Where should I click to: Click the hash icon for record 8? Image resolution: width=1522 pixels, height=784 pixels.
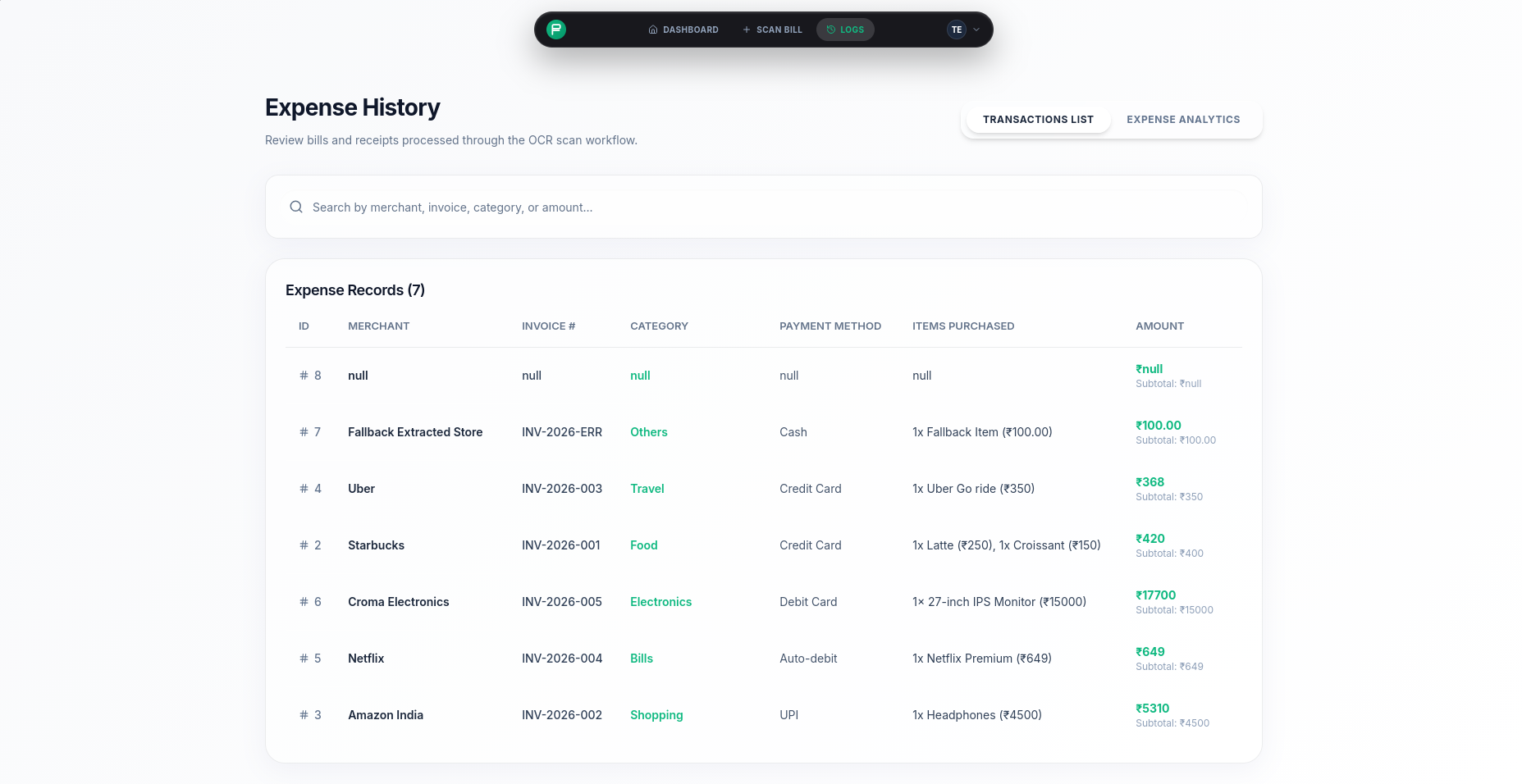pos(304,376)
